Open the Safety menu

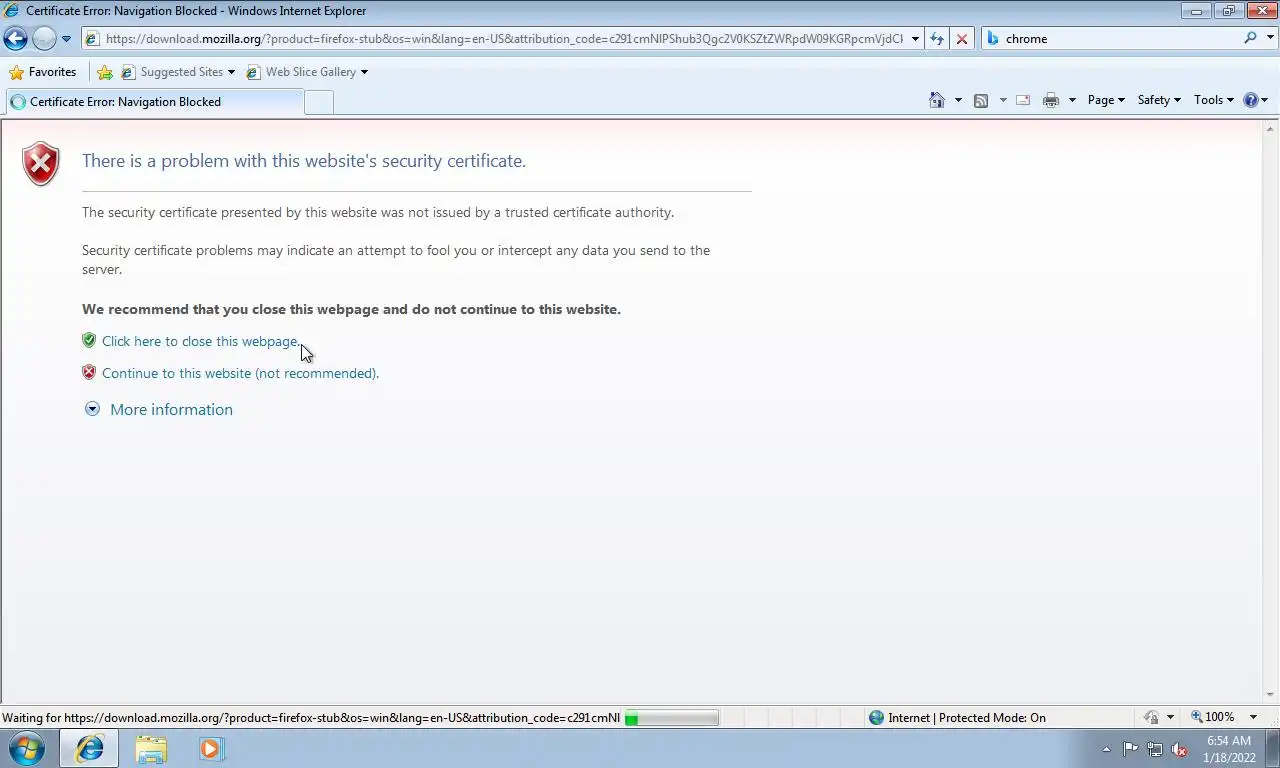pyautogui.click(x=1159, y=100)
